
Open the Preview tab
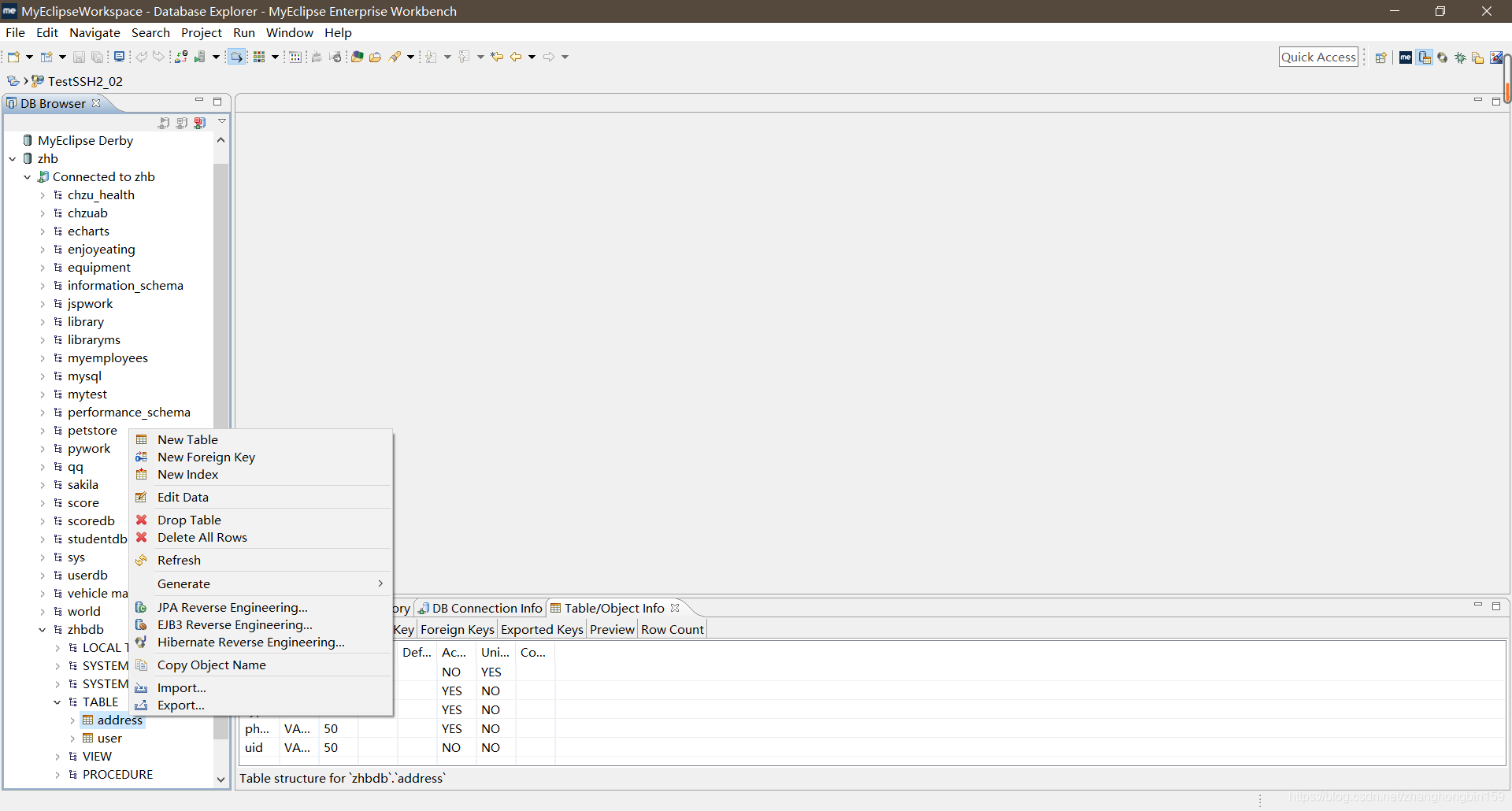612,629
